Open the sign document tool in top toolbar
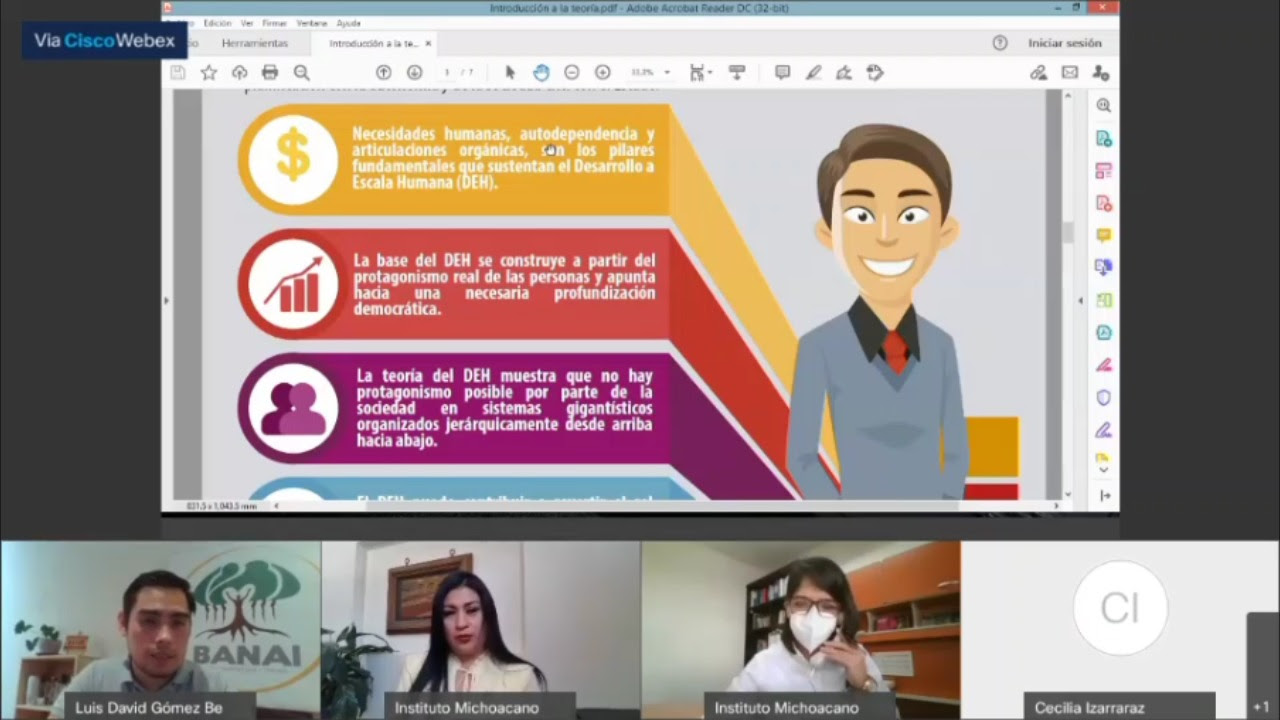The height and width of the screenshot is (720, 1280). coord(844,72)
